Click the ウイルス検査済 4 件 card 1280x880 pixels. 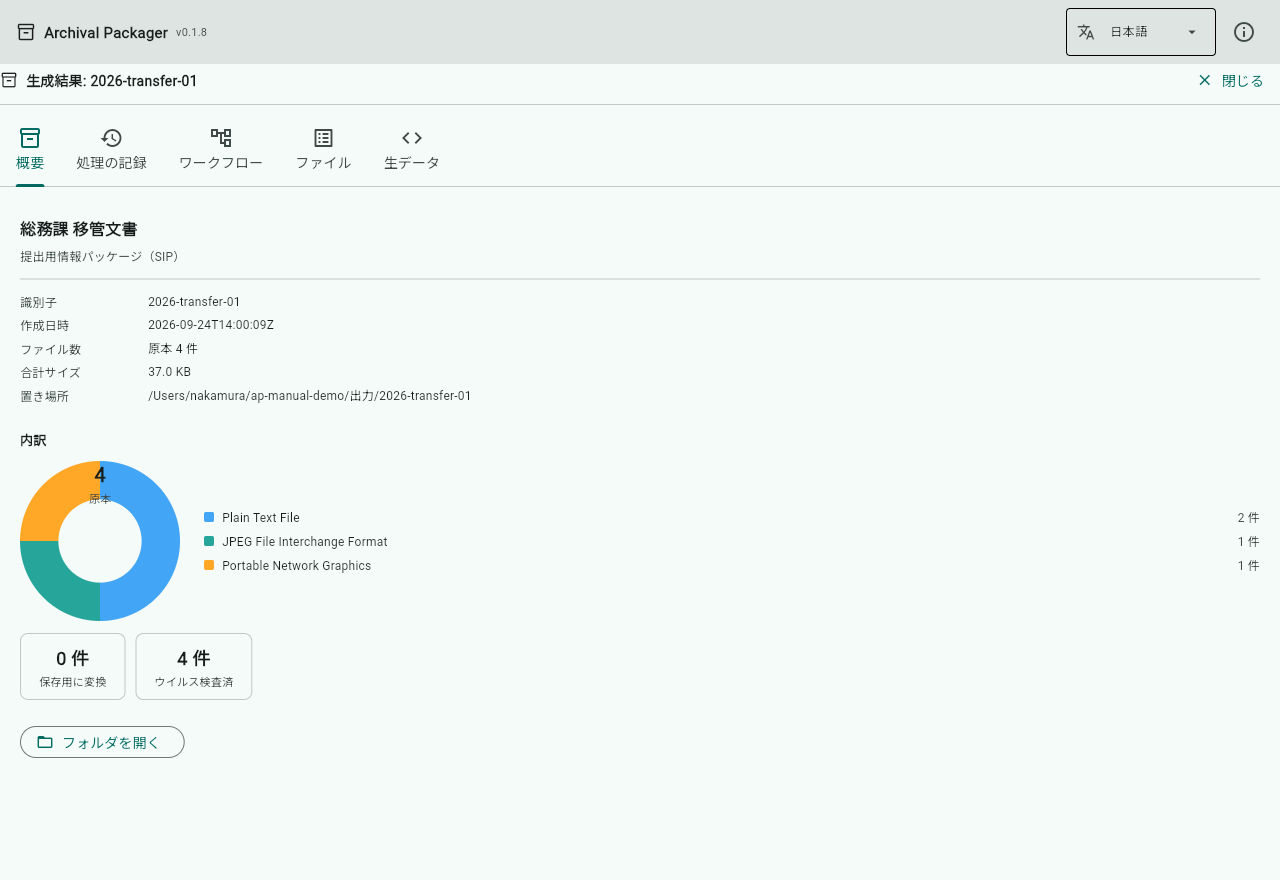[x=194, y=666]
